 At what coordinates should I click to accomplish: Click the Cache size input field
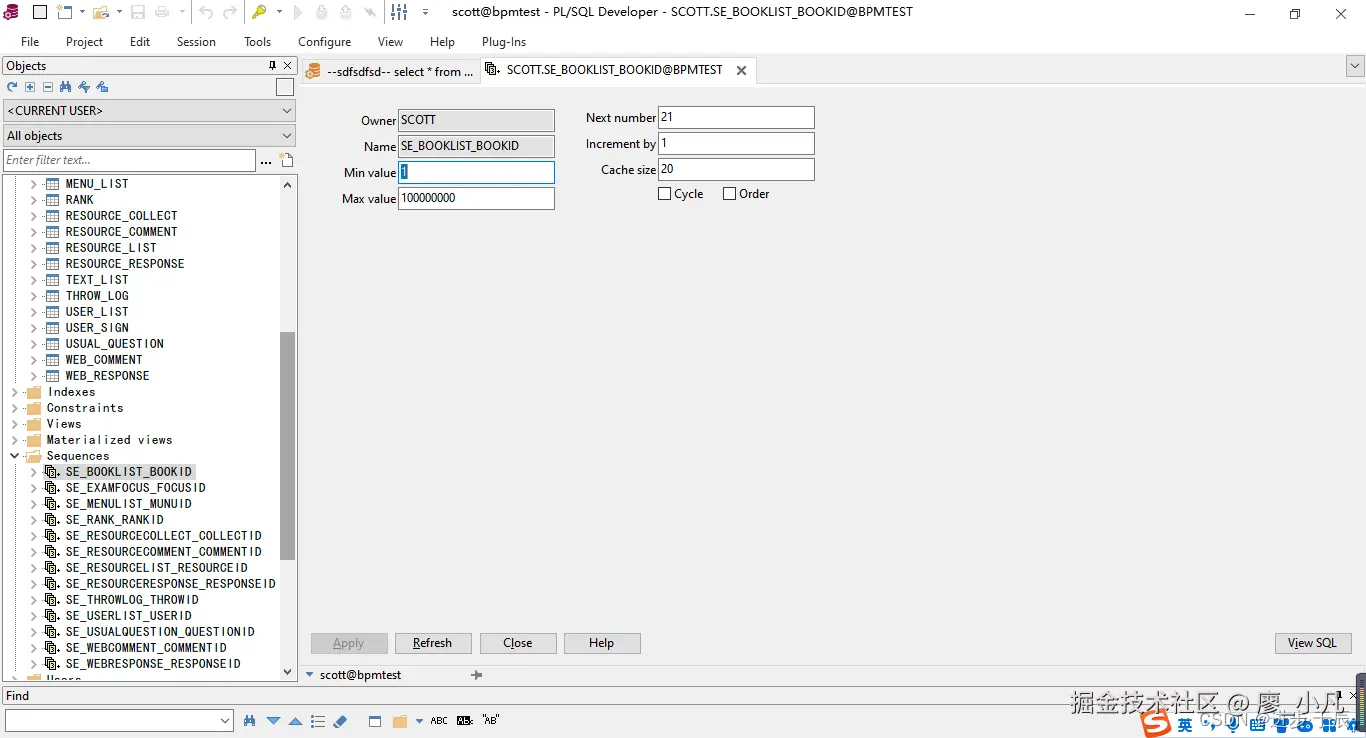click(736, 169)
